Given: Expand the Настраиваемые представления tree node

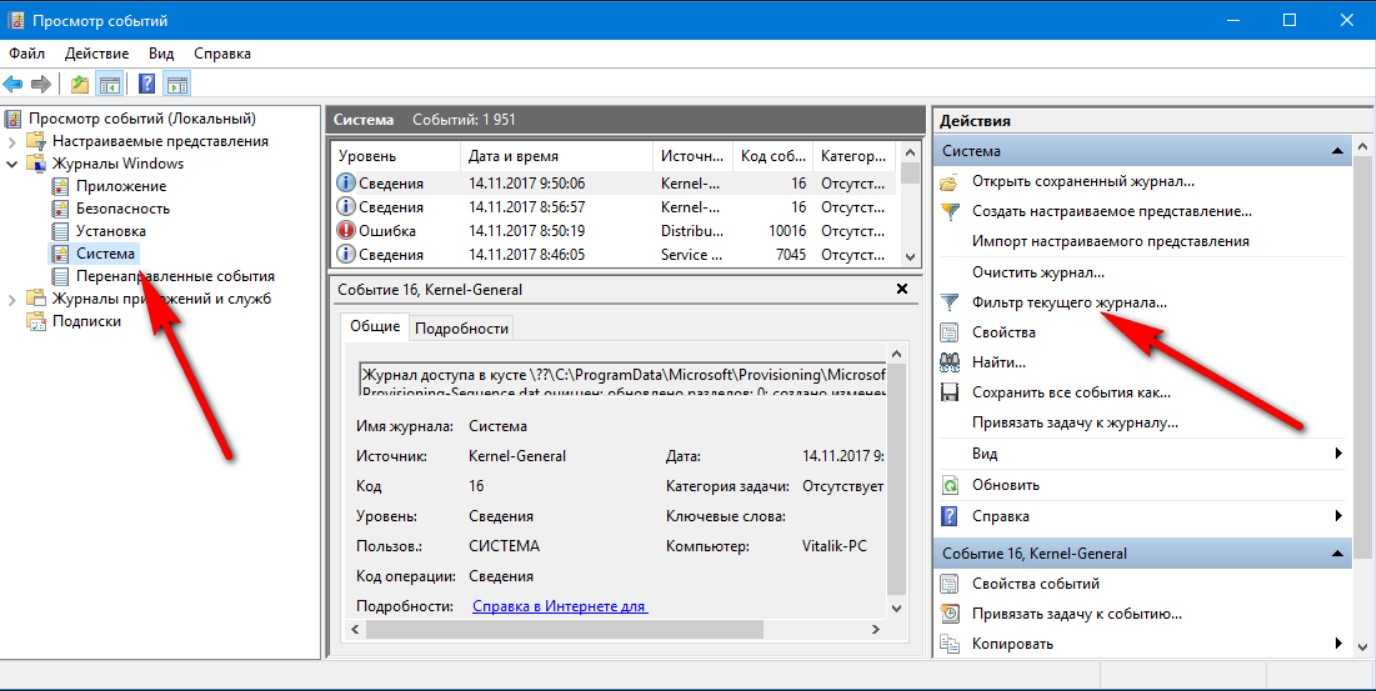Looking at the screenshot, I should [x=12, y=142].
